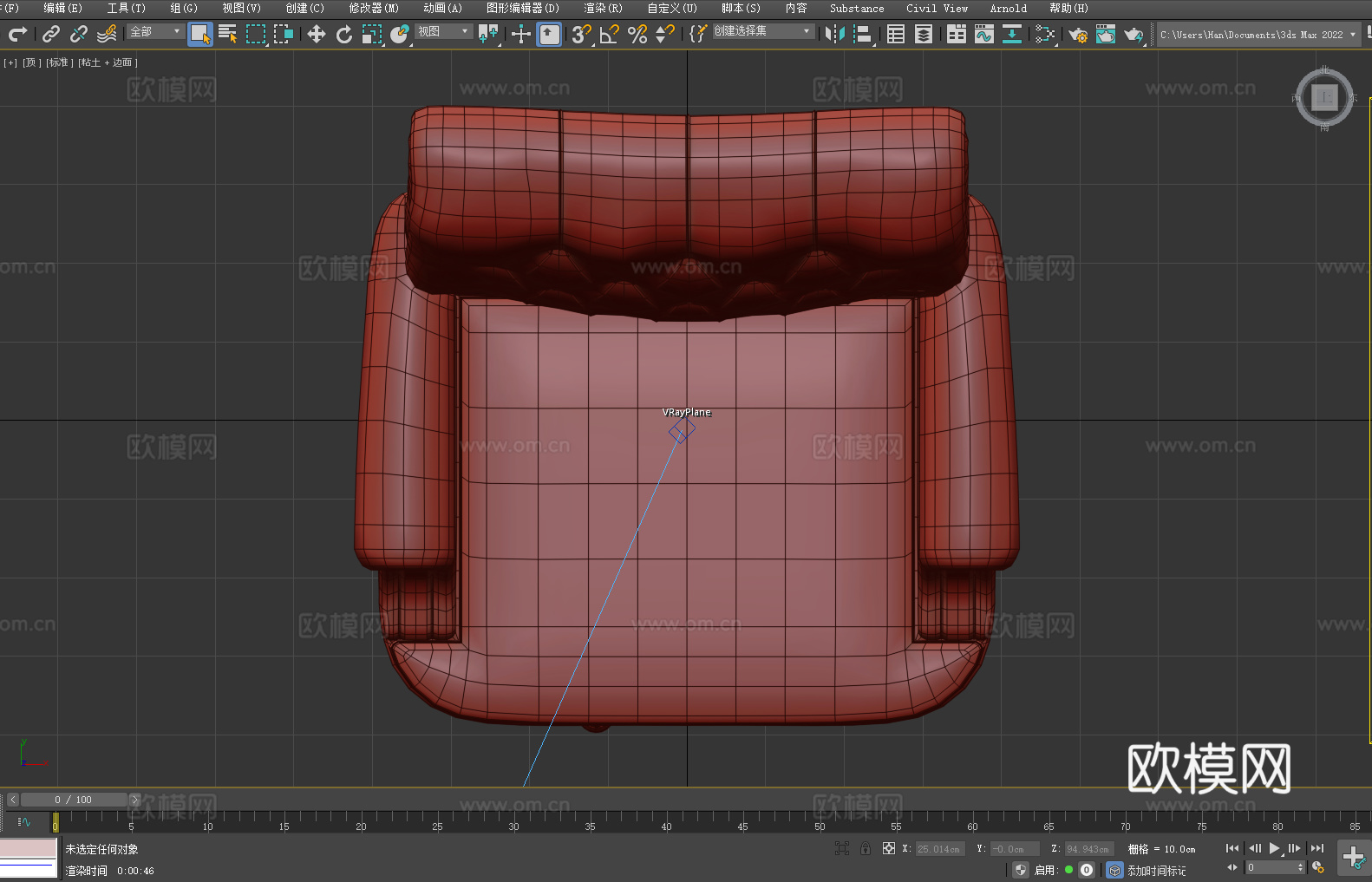
Task: Click the Unlink Selection icon
Action: 79,34
